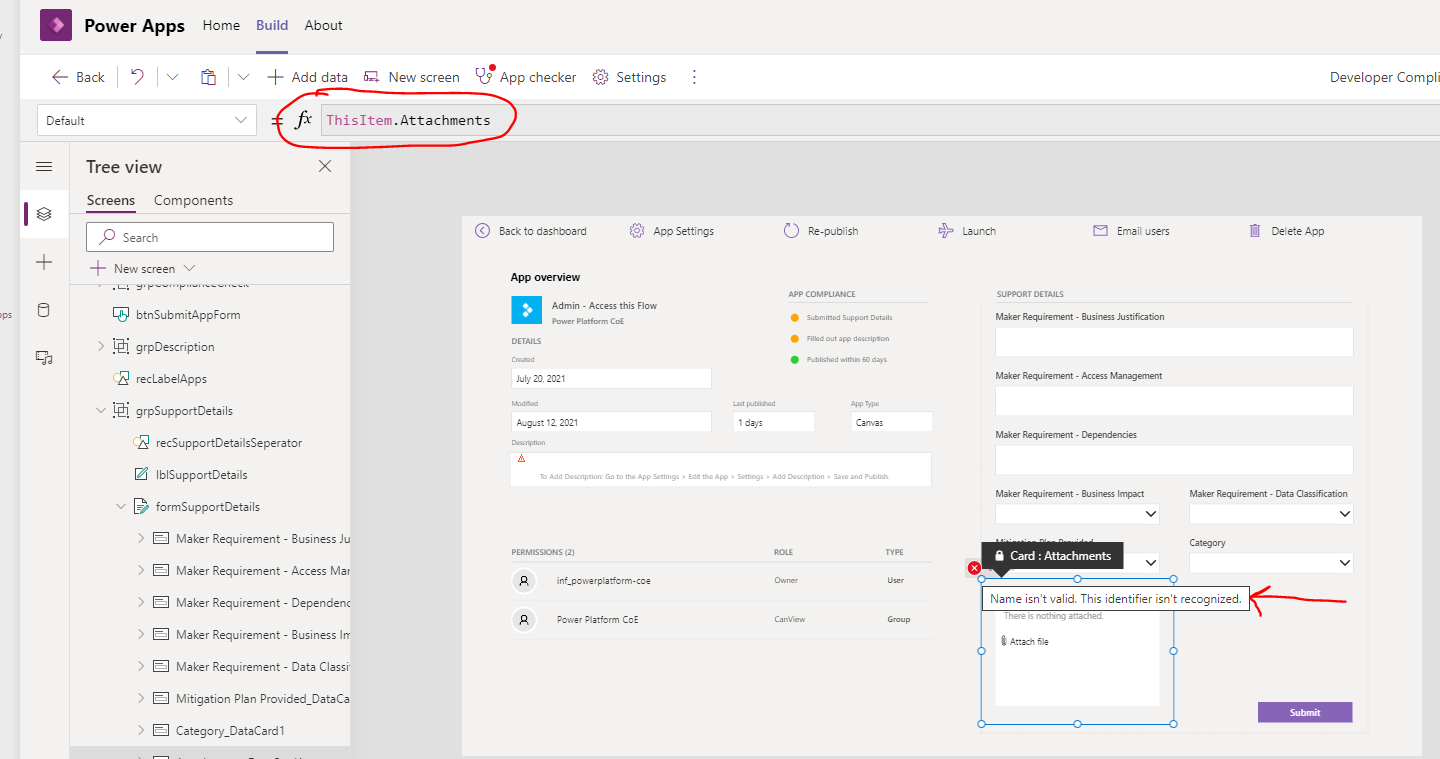This screenshot has width=1440, height=759.
Task: Open the Data sources icon in left rail
Action: click(x=43, y=310)
